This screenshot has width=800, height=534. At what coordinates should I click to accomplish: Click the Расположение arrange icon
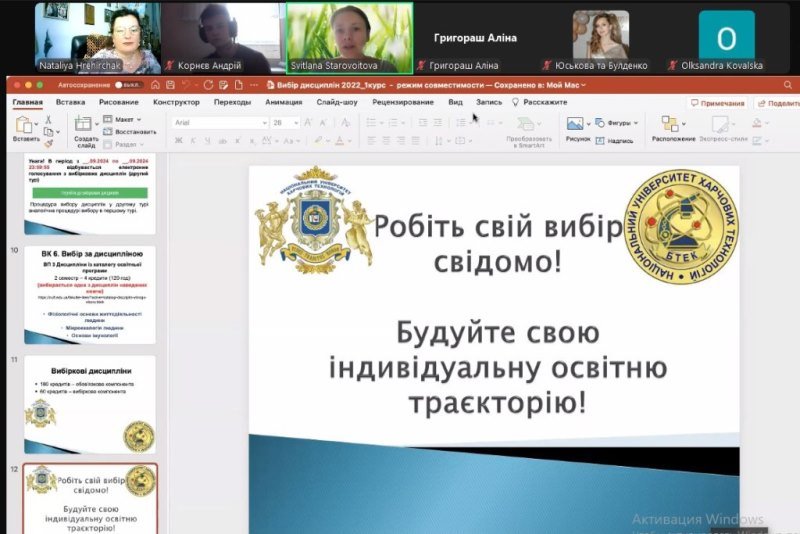[x=669, y=123]
